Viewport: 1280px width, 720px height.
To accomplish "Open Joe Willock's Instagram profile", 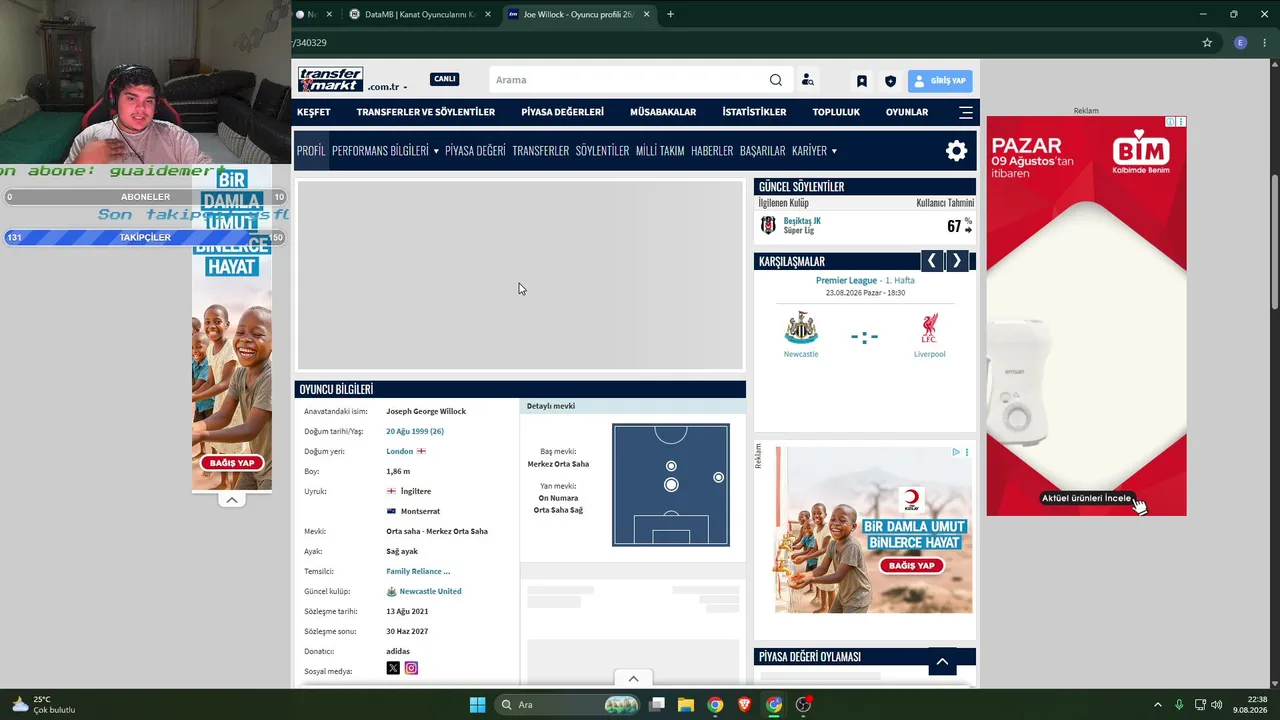I will tap(411, 668).
